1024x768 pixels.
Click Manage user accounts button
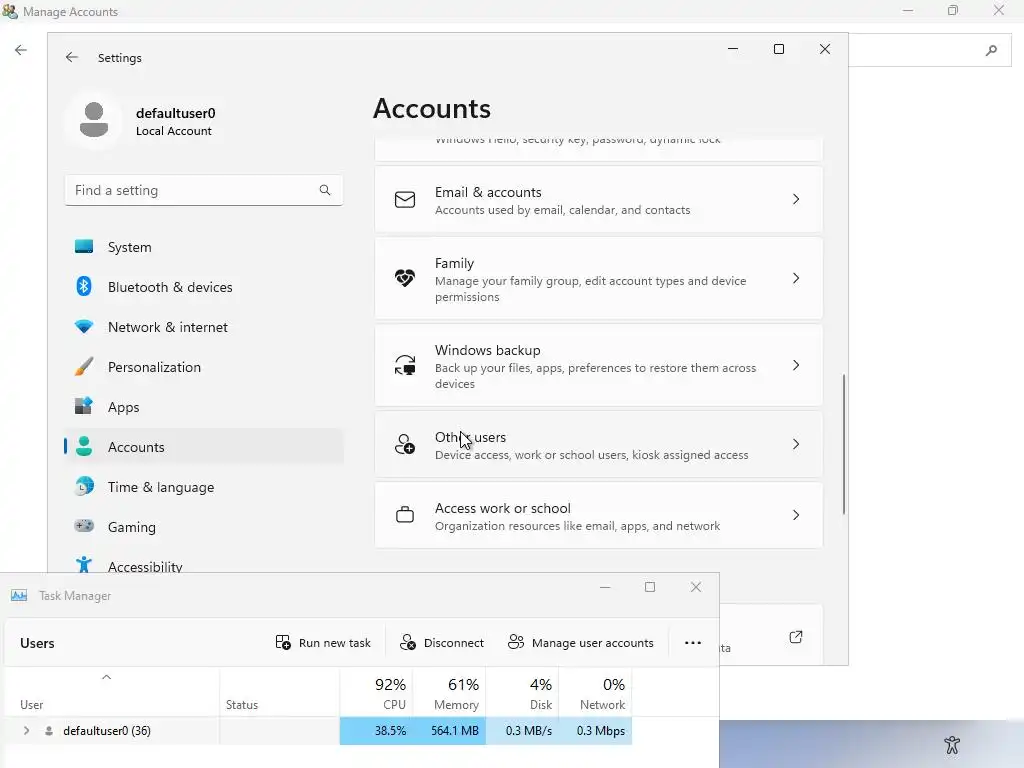click(581, 643)
